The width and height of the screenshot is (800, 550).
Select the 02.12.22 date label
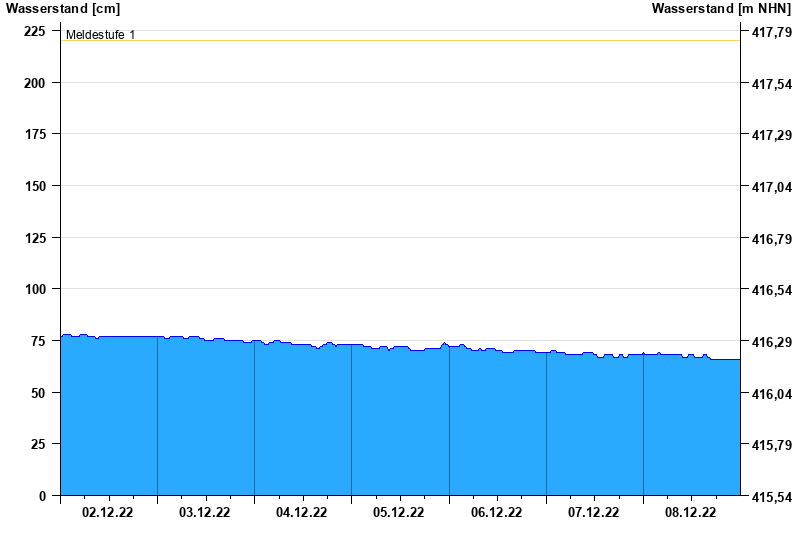tap(108, 512)
